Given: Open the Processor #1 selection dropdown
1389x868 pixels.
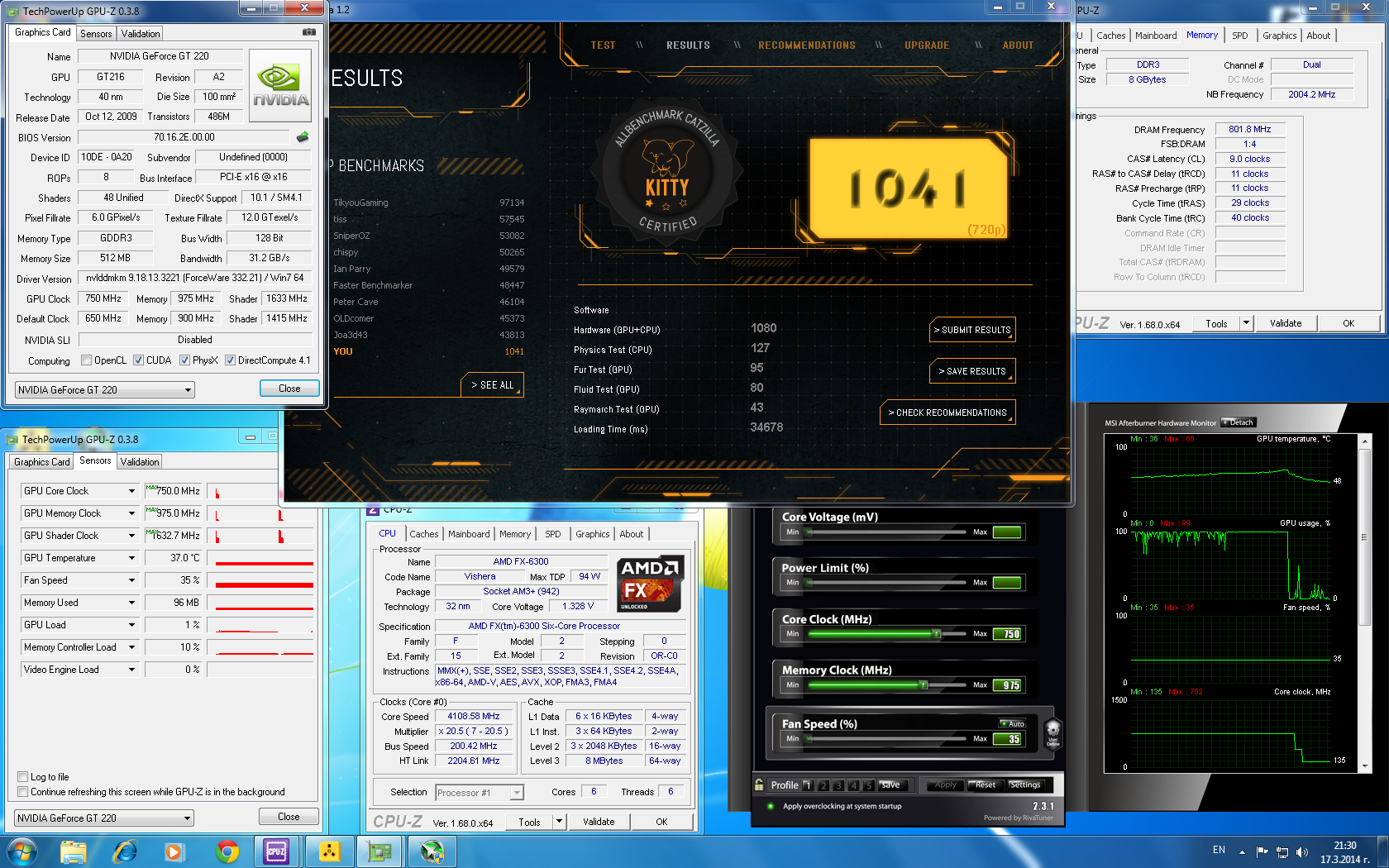Looking at the screenshot, I should [x=480, y=793].
